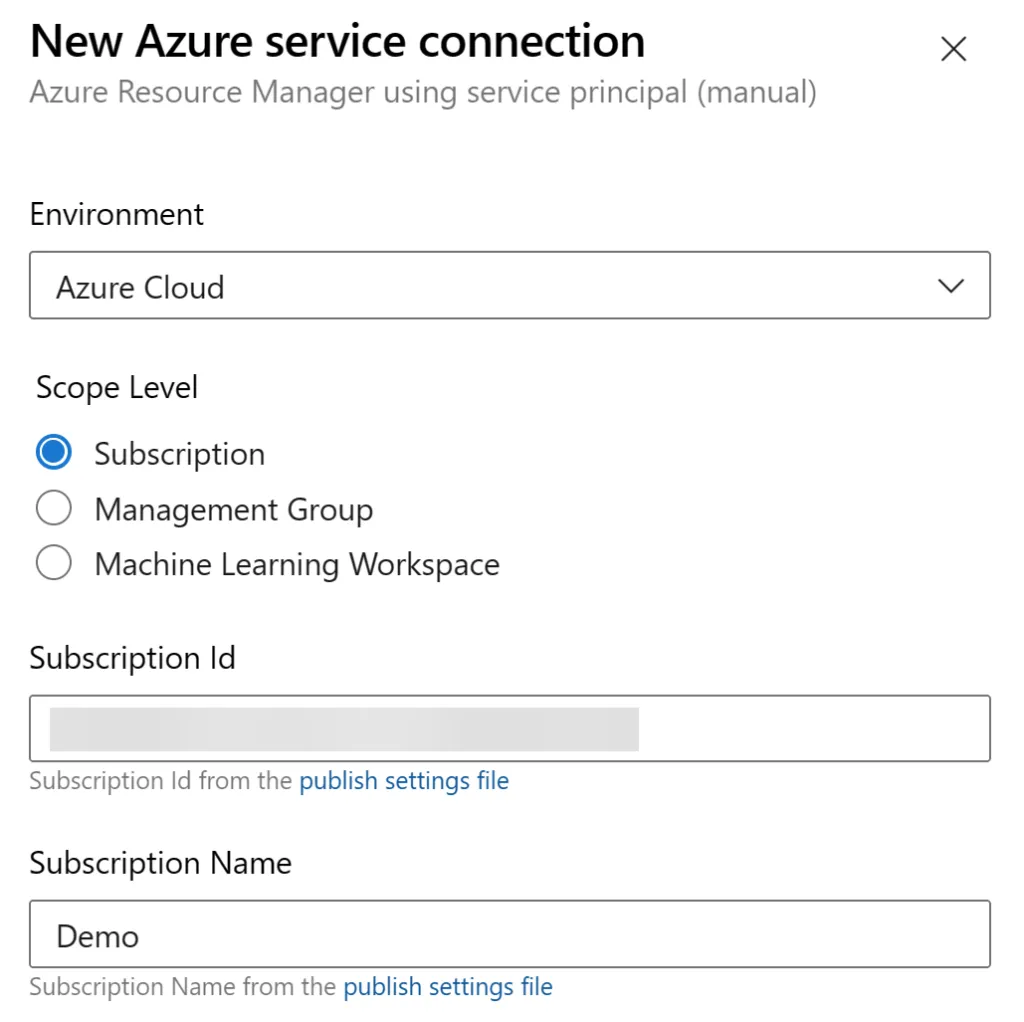Focus the Subscription Name field containing Demo
The image size is (1024, 1022).
(x=510, y=933)
